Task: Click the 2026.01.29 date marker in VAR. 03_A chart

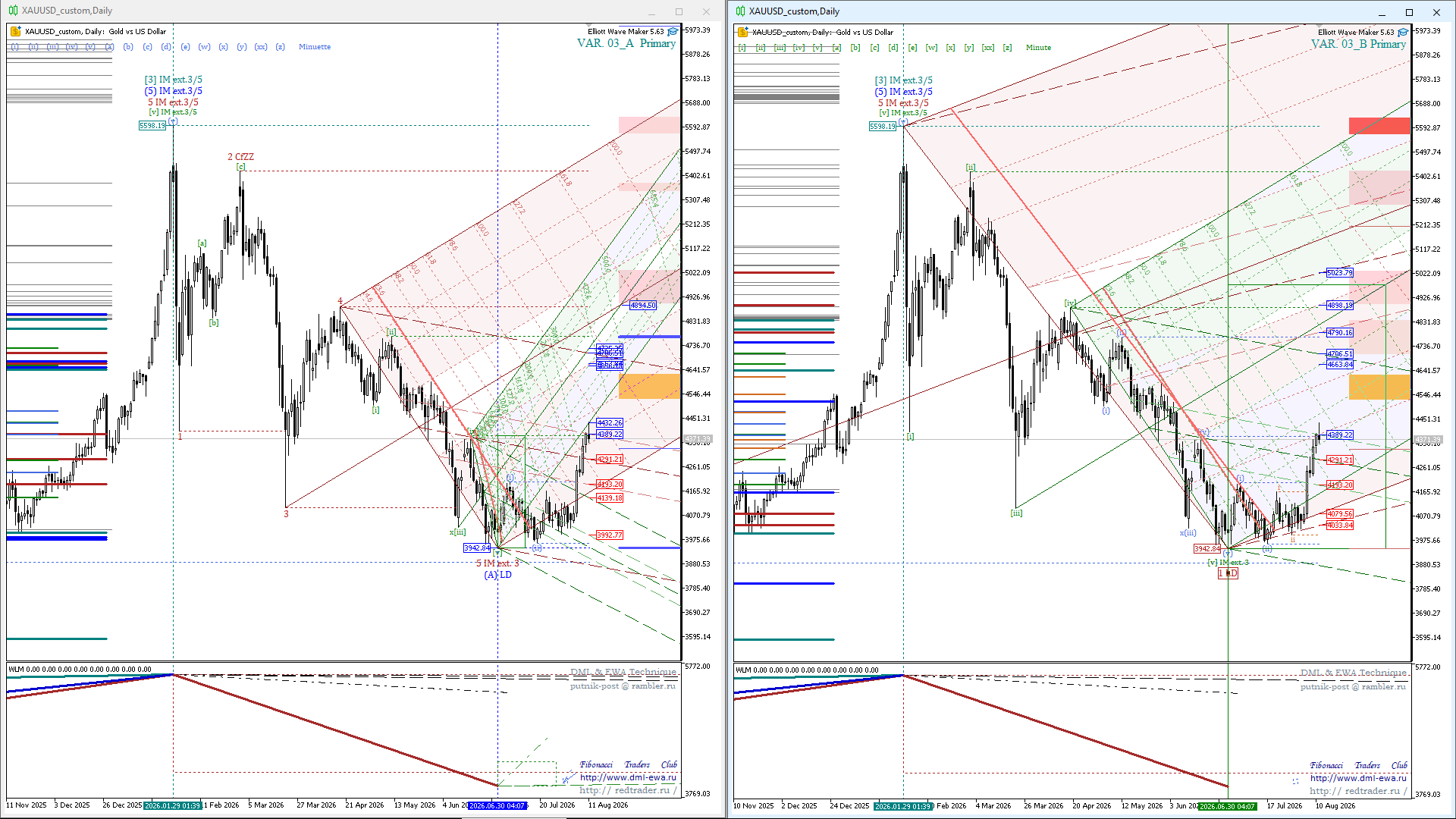Action: point(172,805)
